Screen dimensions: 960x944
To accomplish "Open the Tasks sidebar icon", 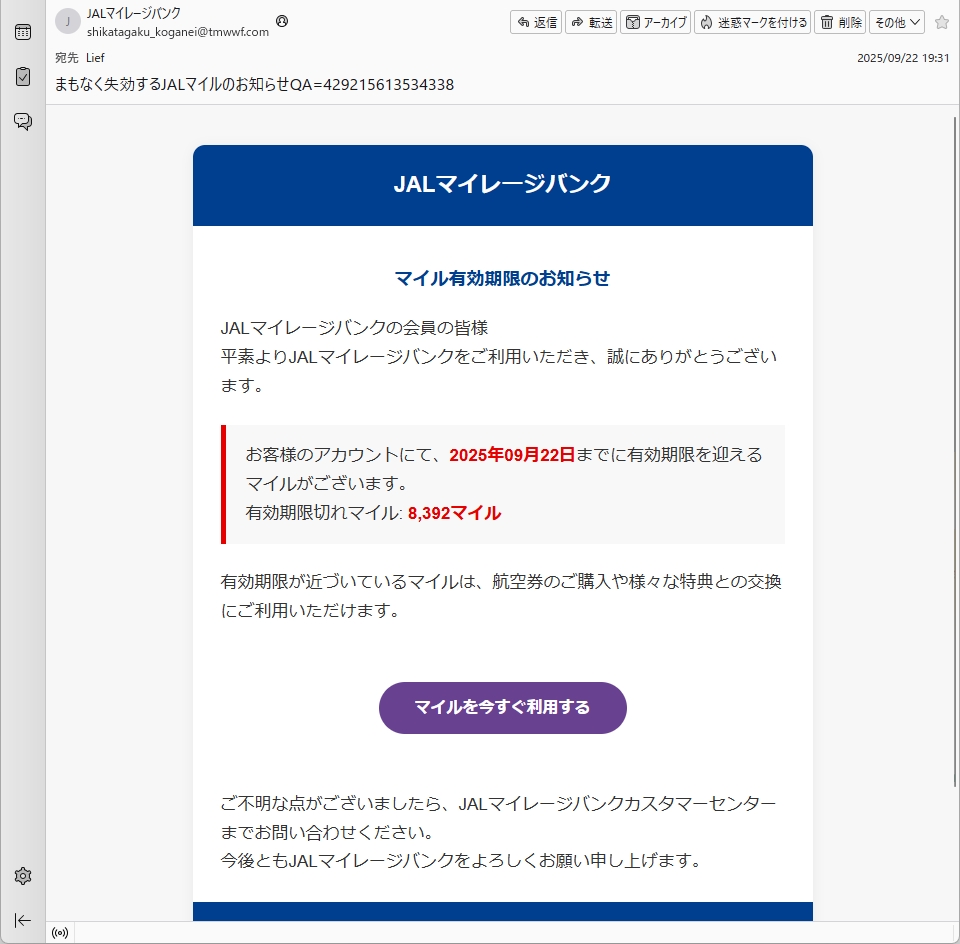I will pyautogui.click(x=22, y=77).
